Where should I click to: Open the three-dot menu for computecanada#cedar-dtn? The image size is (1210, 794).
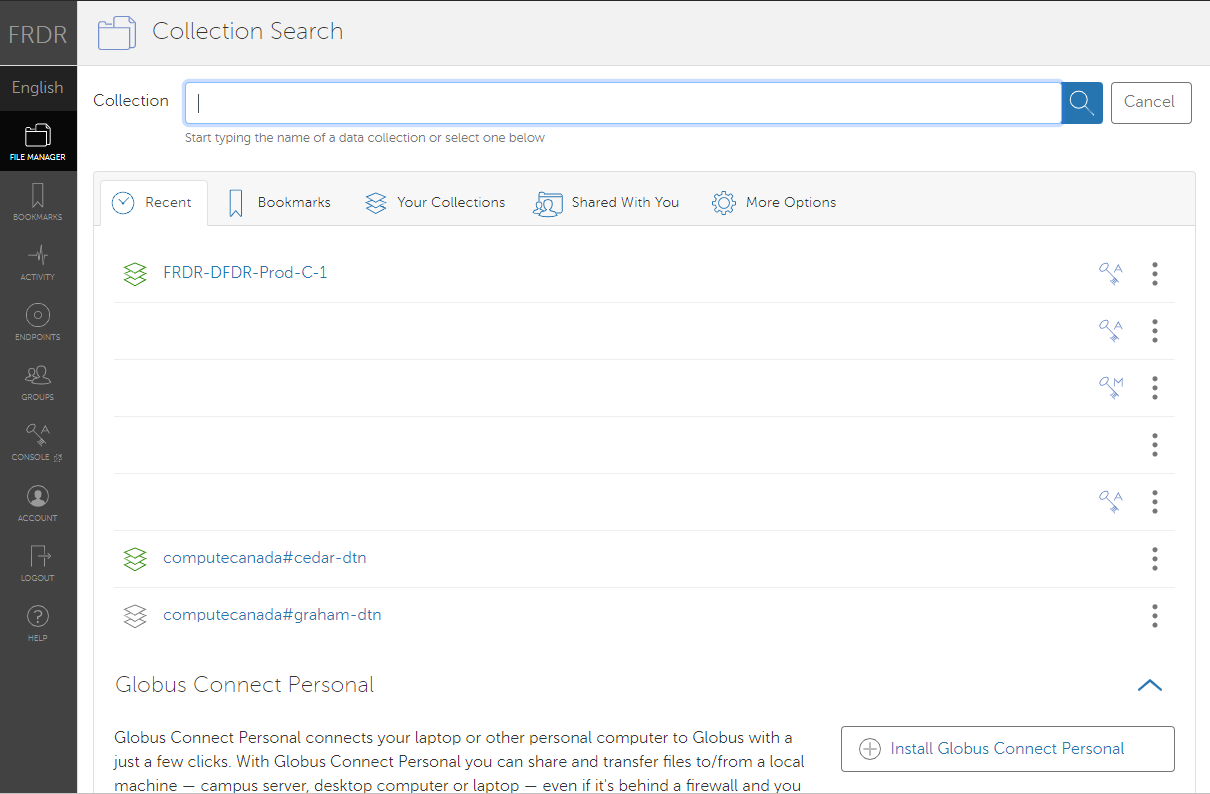click(x=1155, y=558)
